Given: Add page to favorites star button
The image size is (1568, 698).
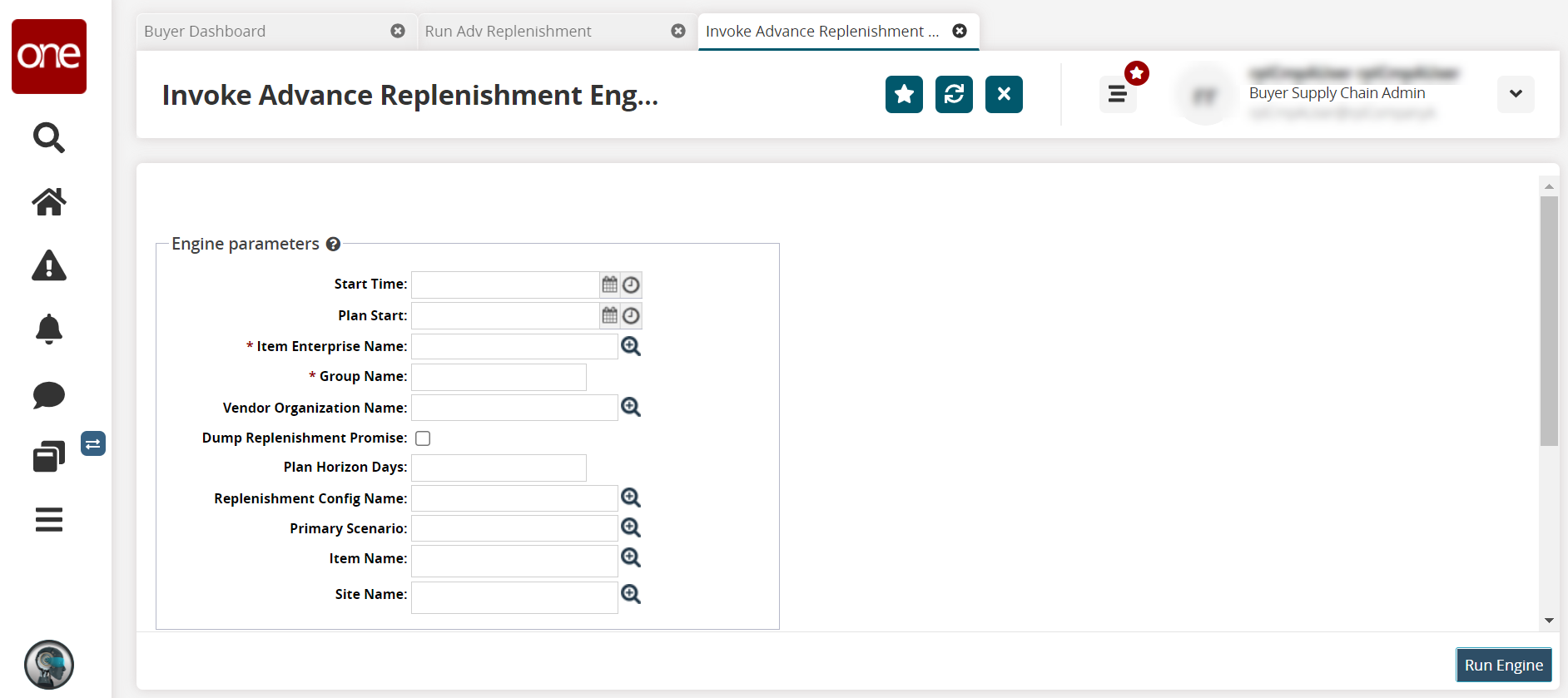Looking at the screenshot, I should point(904,94).
